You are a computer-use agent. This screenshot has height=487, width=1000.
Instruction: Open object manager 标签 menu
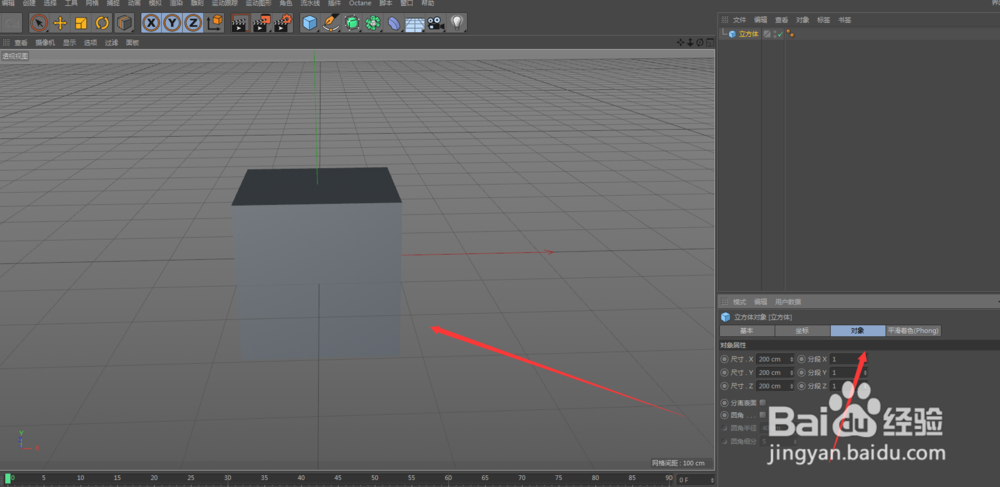pyautogui.click(x=823, y=20)
